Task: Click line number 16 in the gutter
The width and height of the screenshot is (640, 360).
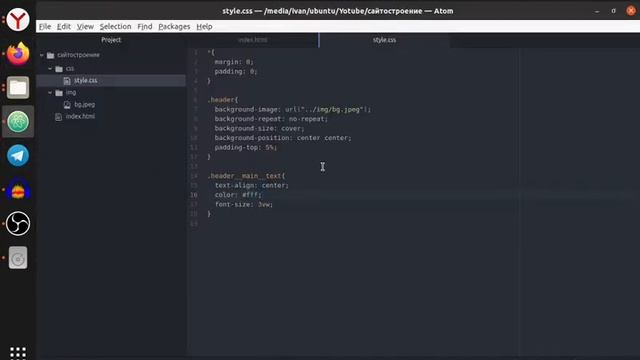Action: coord(194,195)
